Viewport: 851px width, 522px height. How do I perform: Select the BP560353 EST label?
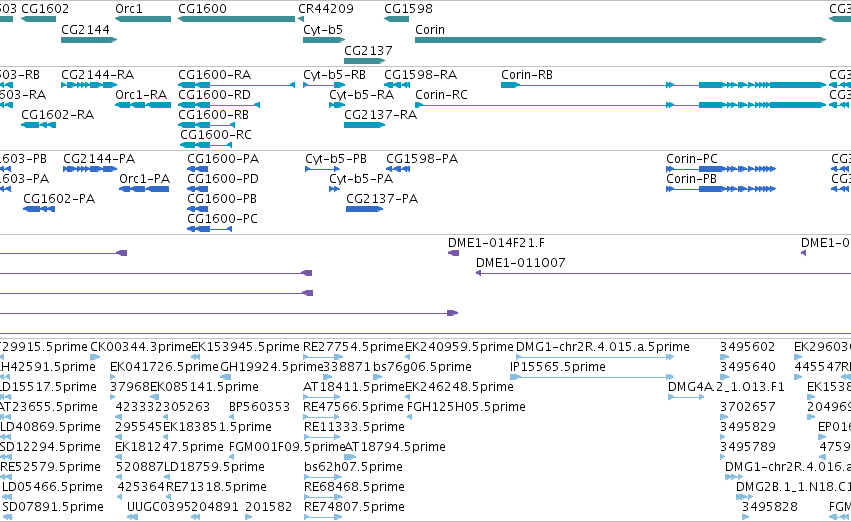259,407
